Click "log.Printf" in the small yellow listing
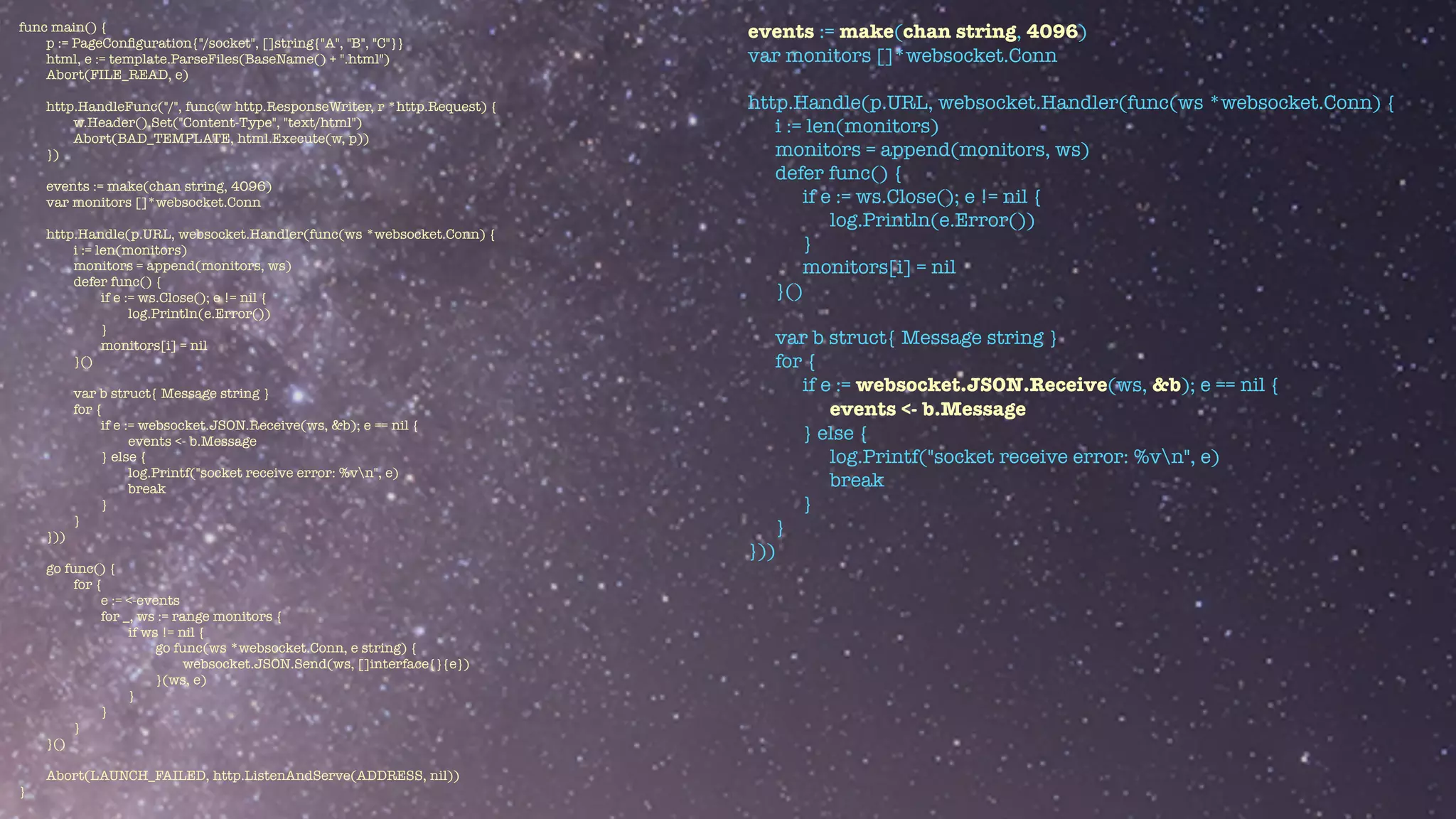This screenshot has width=1456, height=819. 263,473
